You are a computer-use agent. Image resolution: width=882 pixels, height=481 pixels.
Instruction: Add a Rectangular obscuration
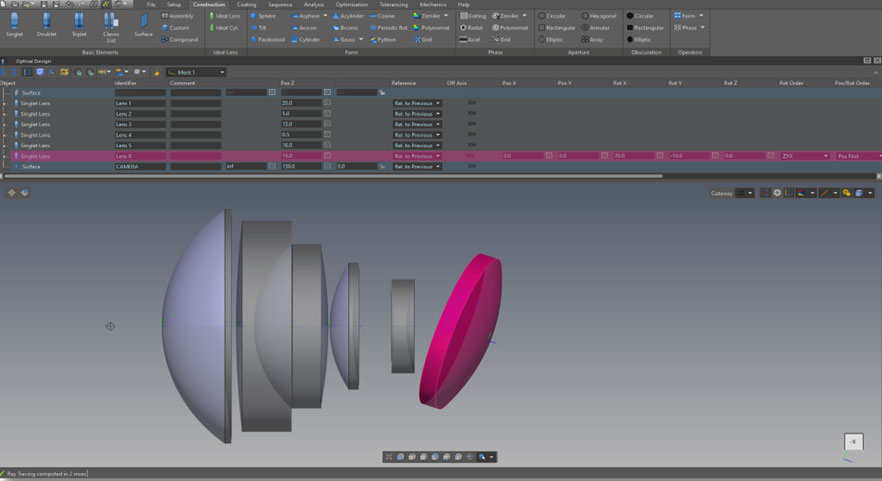click(x=645, y=28)
